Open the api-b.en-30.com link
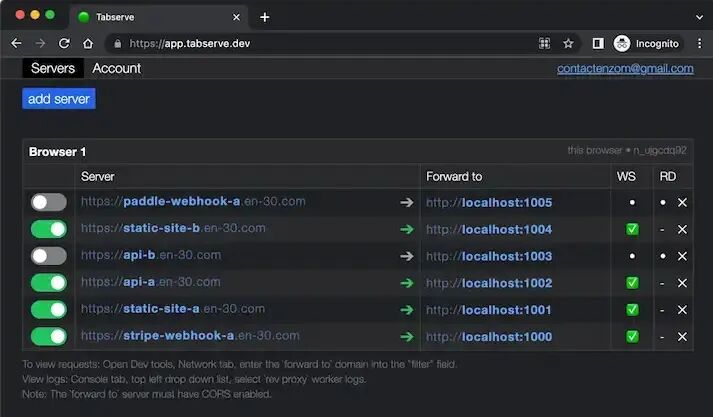This screenshot has width=713, height=417. pyautogui.click(x=151, y=255)
